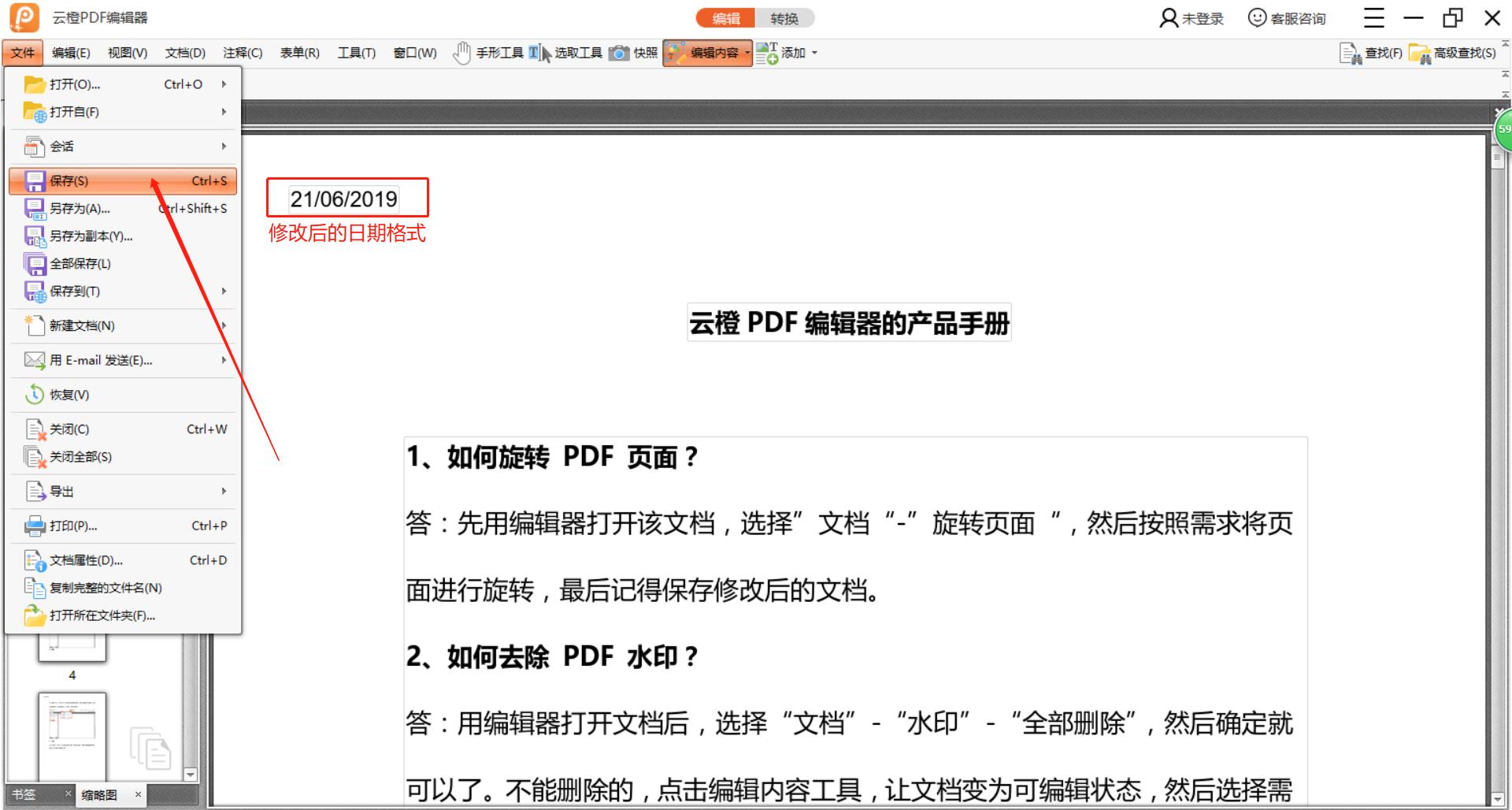The height and width of the screenshot is (810, 1512).
Task: Open Advanced Find (高级查找)
Action: (x=1452, y=53)
